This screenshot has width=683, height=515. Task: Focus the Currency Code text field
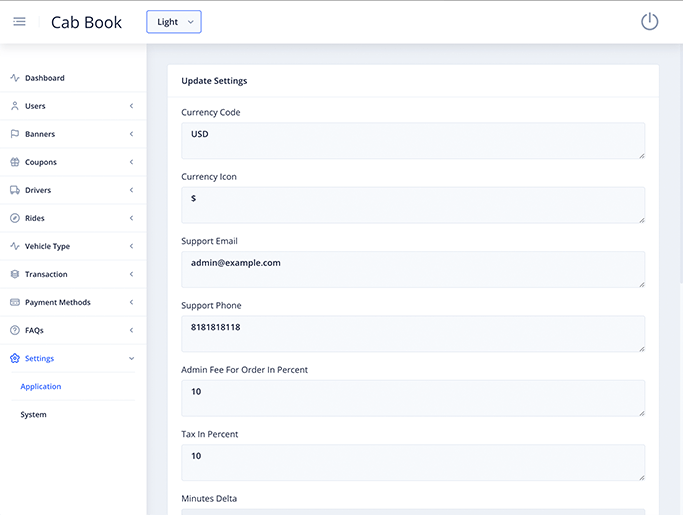[x=412, y=140]
